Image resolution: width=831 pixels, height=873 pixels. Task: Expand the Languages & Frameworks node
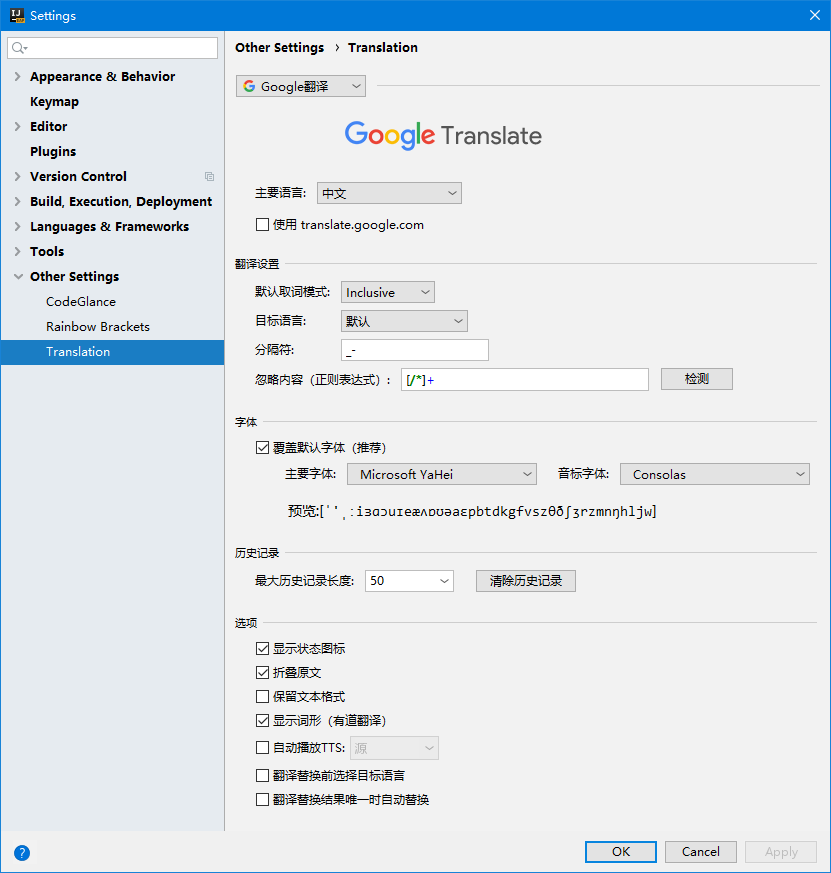(x=18, y=227)
